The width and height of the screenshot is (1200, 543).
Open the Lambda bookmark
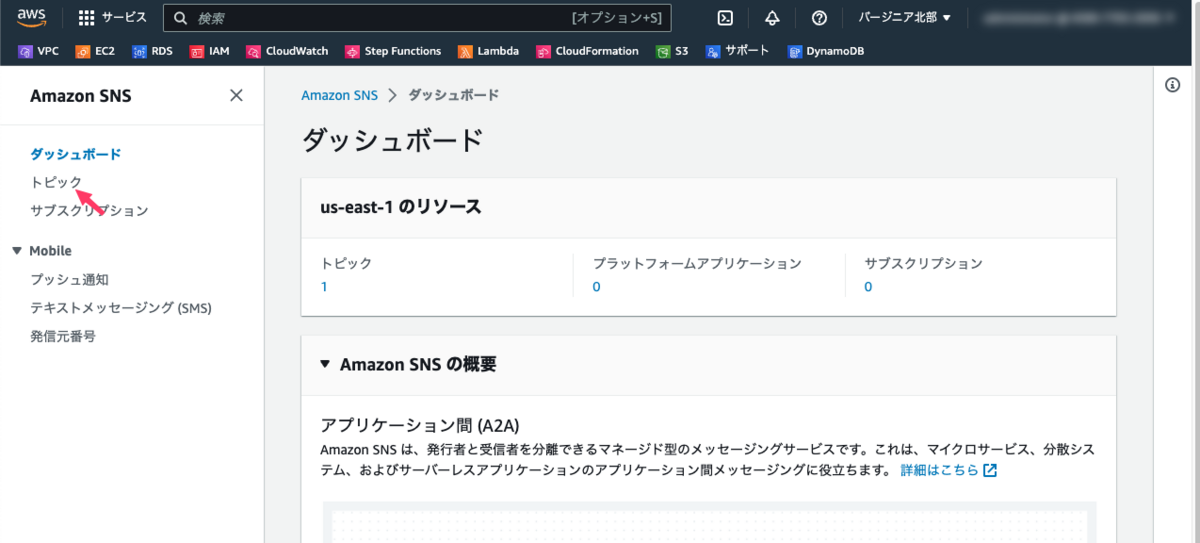[489, 51]
